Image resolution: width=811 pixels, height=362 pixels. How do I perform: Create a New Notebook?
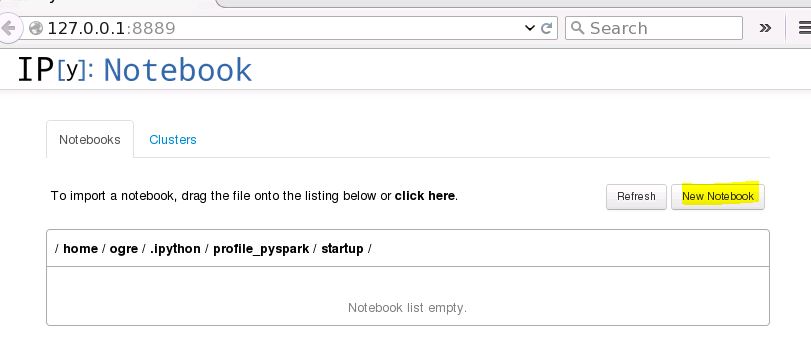click(x=718, y=197)
